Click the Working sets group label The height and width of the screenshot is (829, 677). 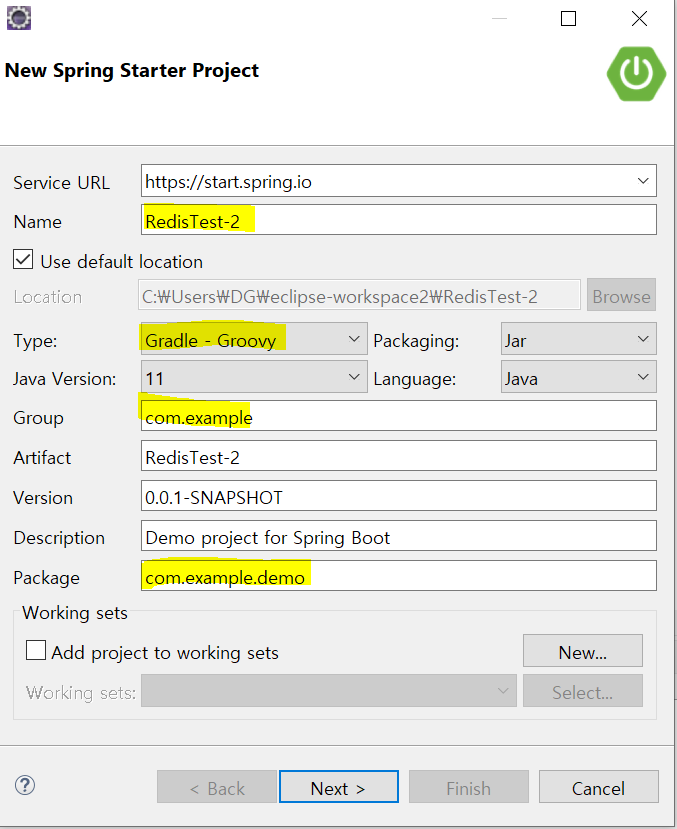point(75,613)
